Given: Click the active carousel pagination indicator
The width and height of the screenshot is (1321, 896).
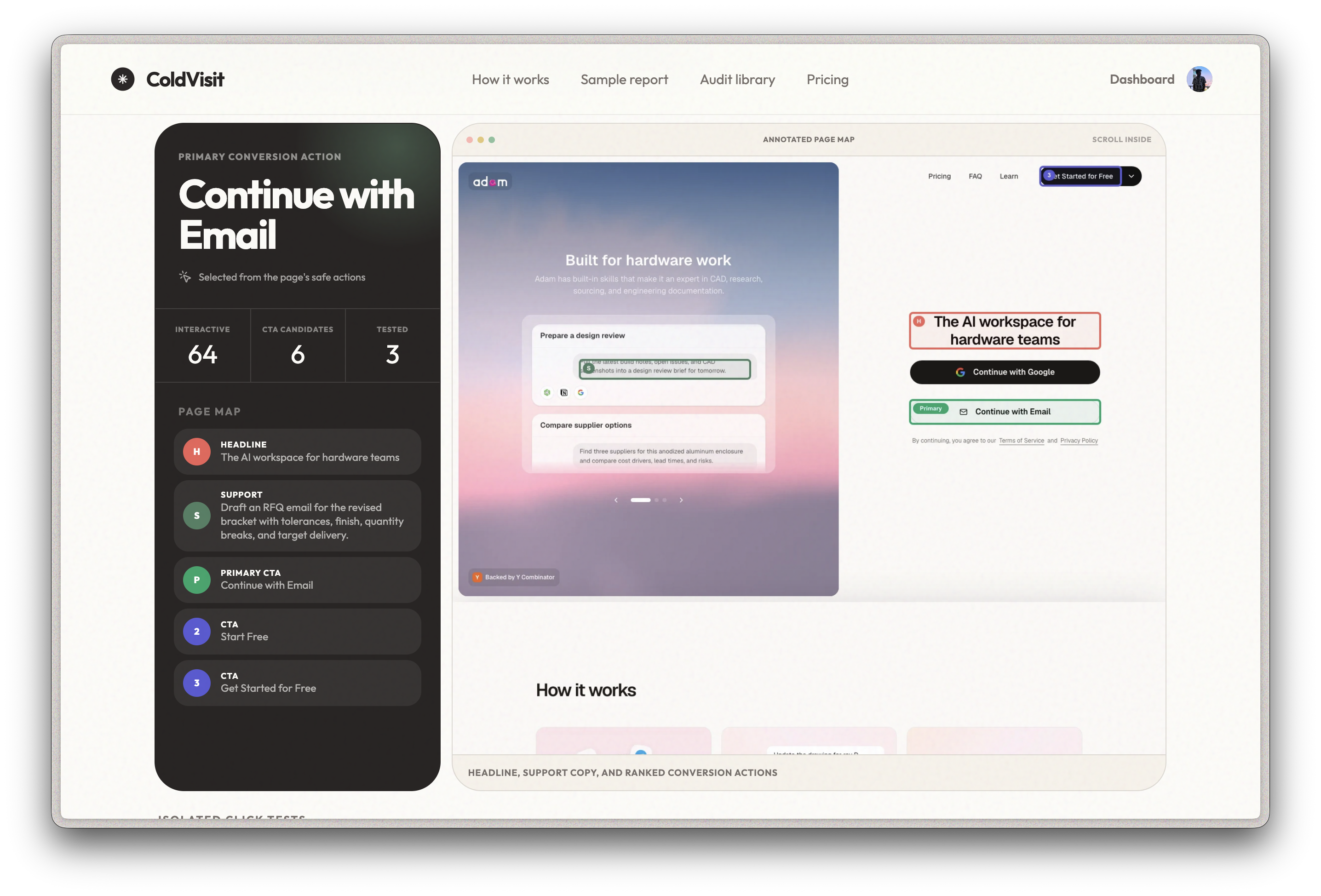Looking at the screenshot, I should [x=640, y=500].
